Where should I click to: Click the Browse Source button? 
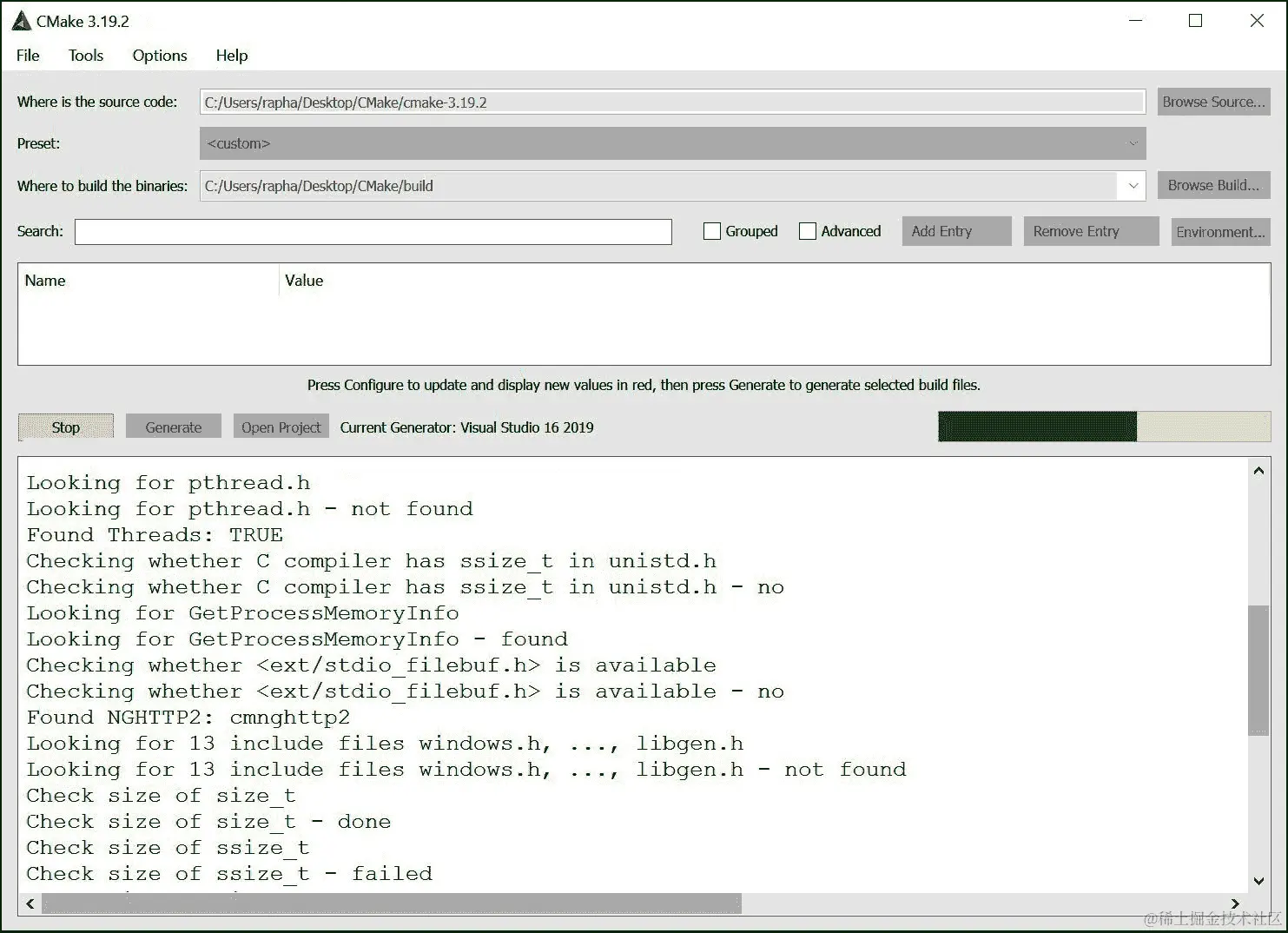click(x=1213, y=102)
